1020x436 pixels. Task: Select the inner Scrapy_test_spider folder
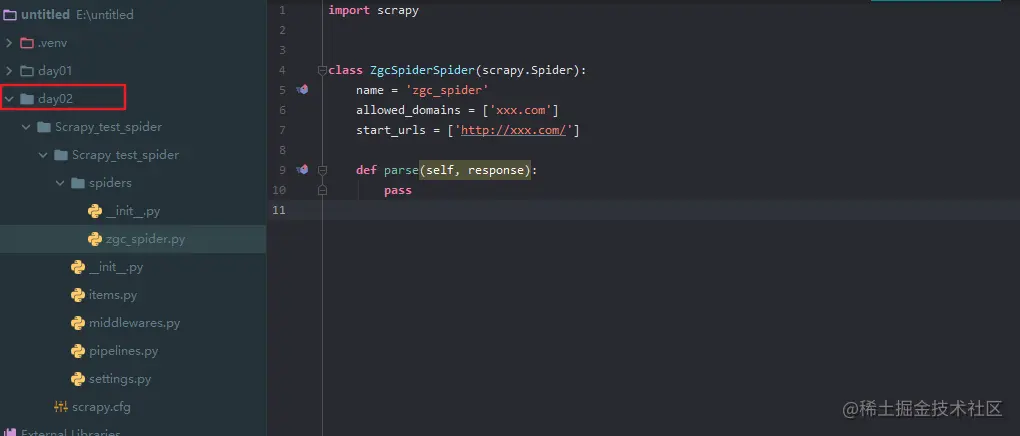(x=125, y=155)
